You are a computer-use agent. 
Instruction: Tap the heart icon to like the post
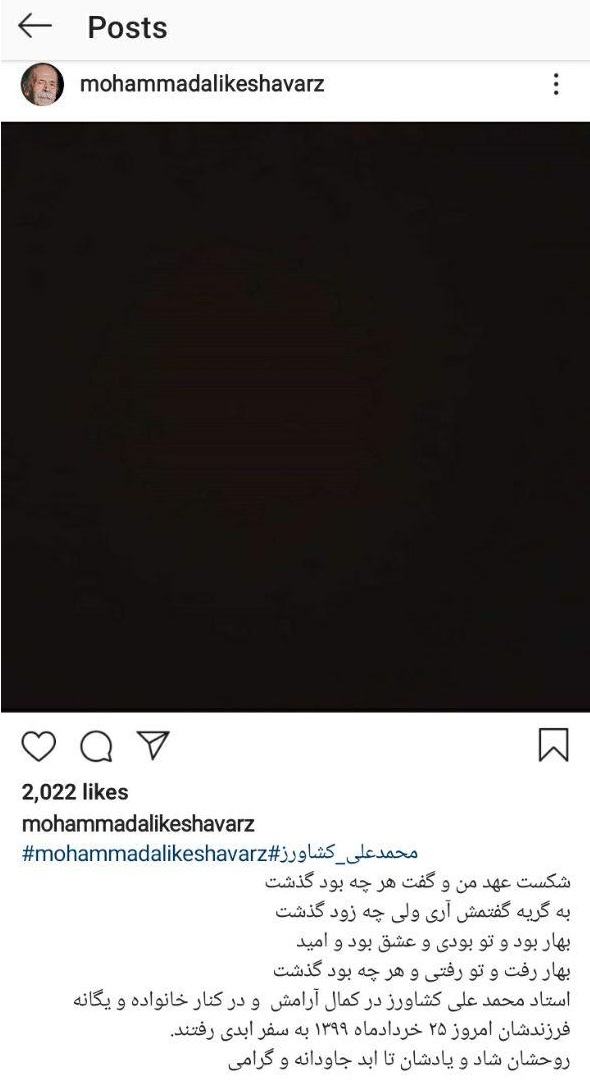click(39, 746)
